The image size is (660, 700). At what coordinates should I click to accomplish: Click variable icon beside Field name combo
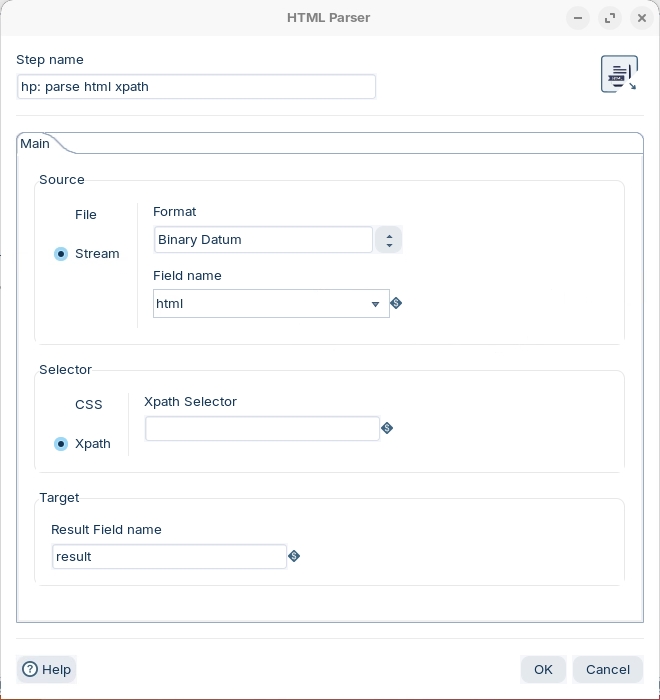click(x=396, y=303)
